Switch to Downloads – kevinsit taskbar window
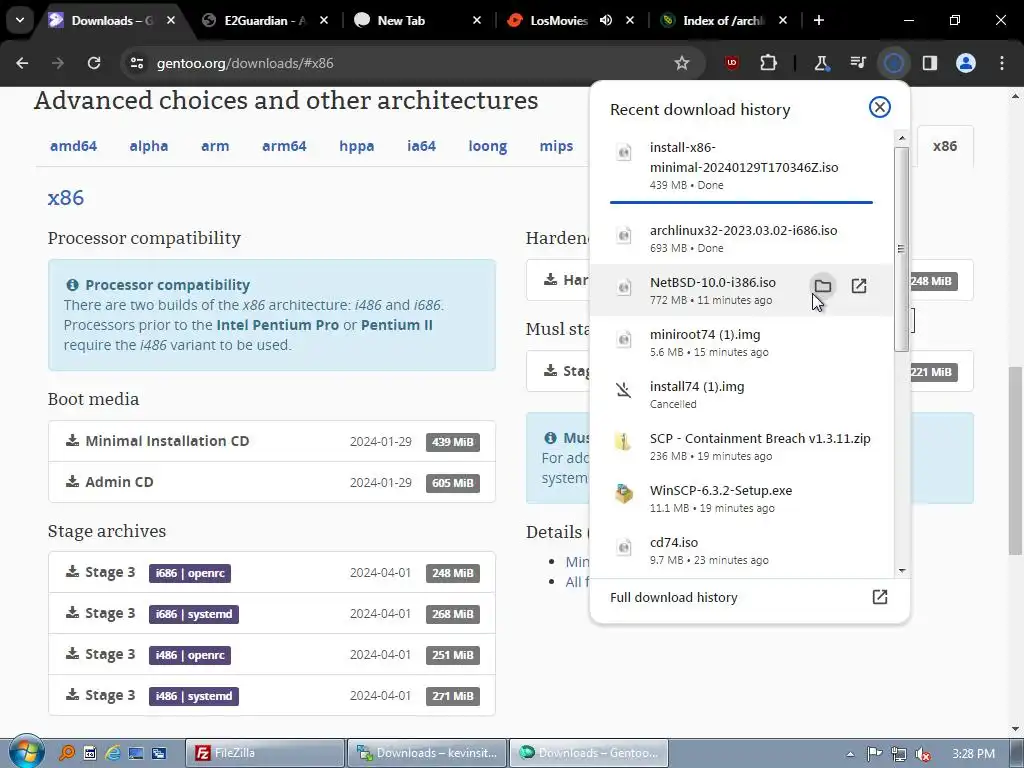 click(x=426, y=753)
